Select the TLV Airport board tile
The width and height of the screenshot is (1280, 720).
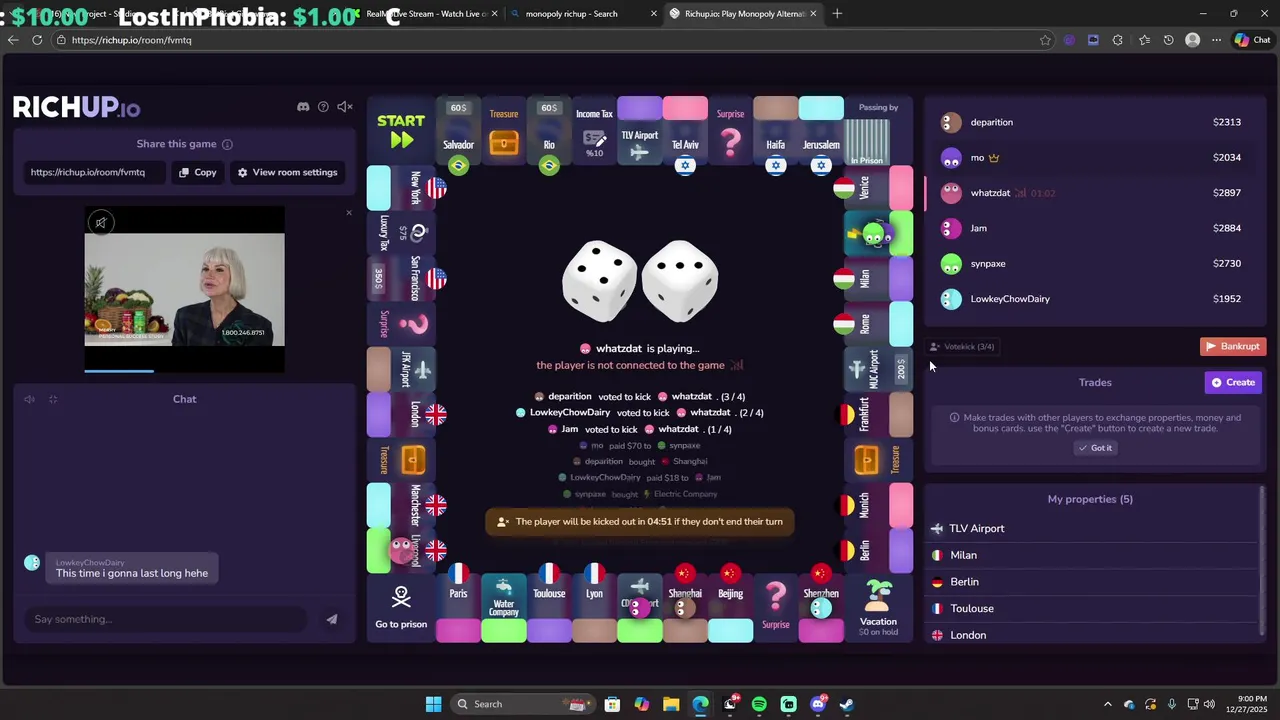[640, 131]
